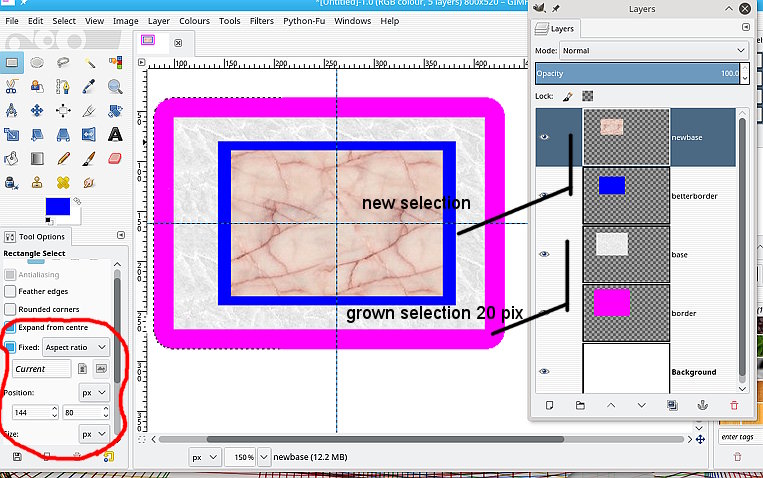Select the Rectangle Select tool

pos(12,62)
